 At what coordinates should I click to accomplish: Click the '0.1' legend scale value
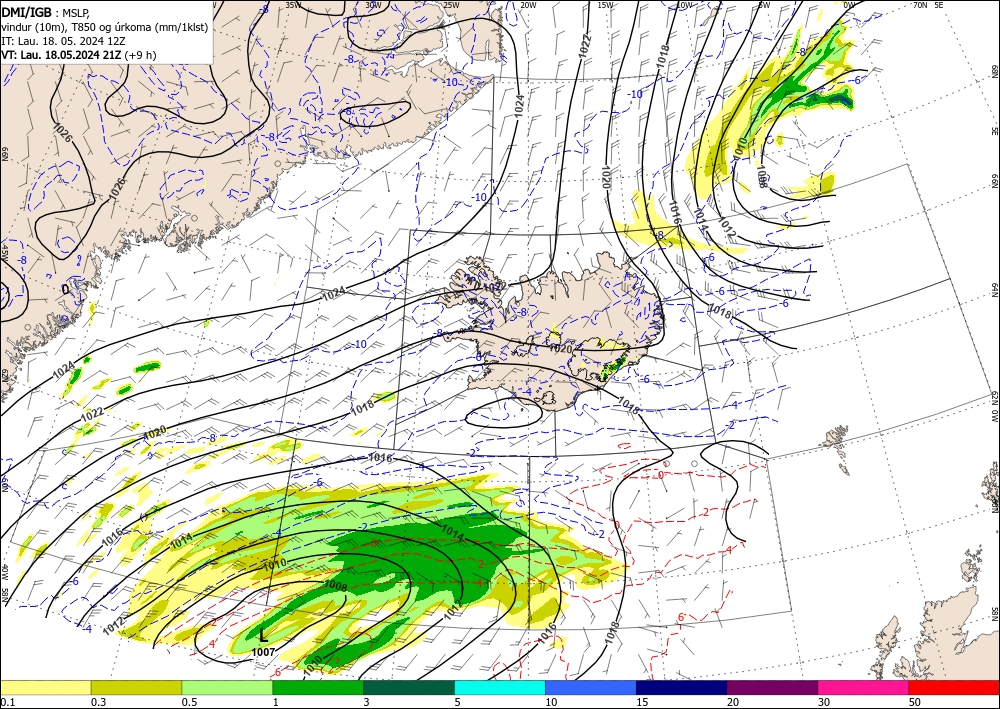6,702
